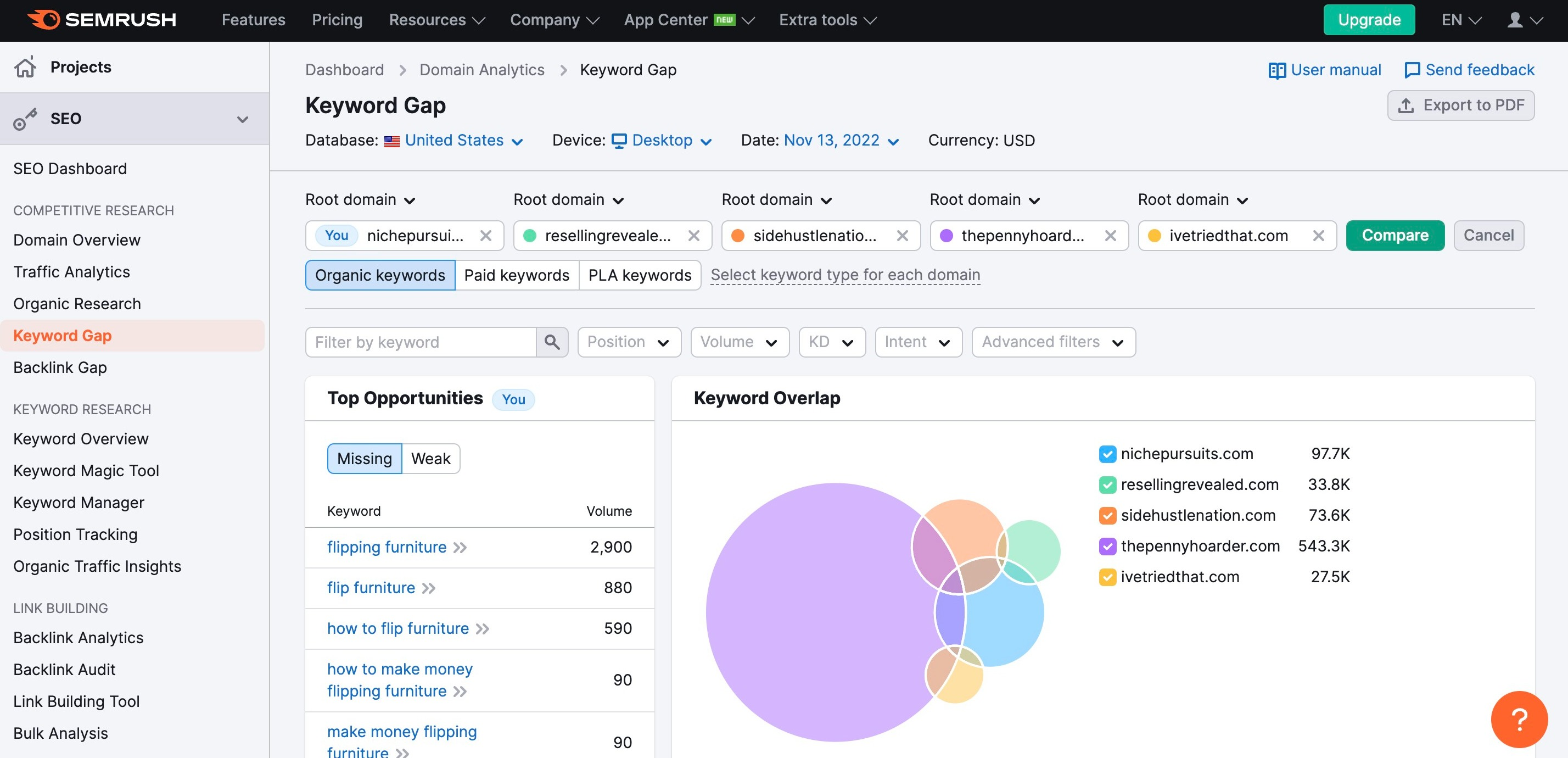Click arrows next to how to flip furniture
Image resolution: width=1568 pixels, height=758 pixels.
[x=483, y=629]
